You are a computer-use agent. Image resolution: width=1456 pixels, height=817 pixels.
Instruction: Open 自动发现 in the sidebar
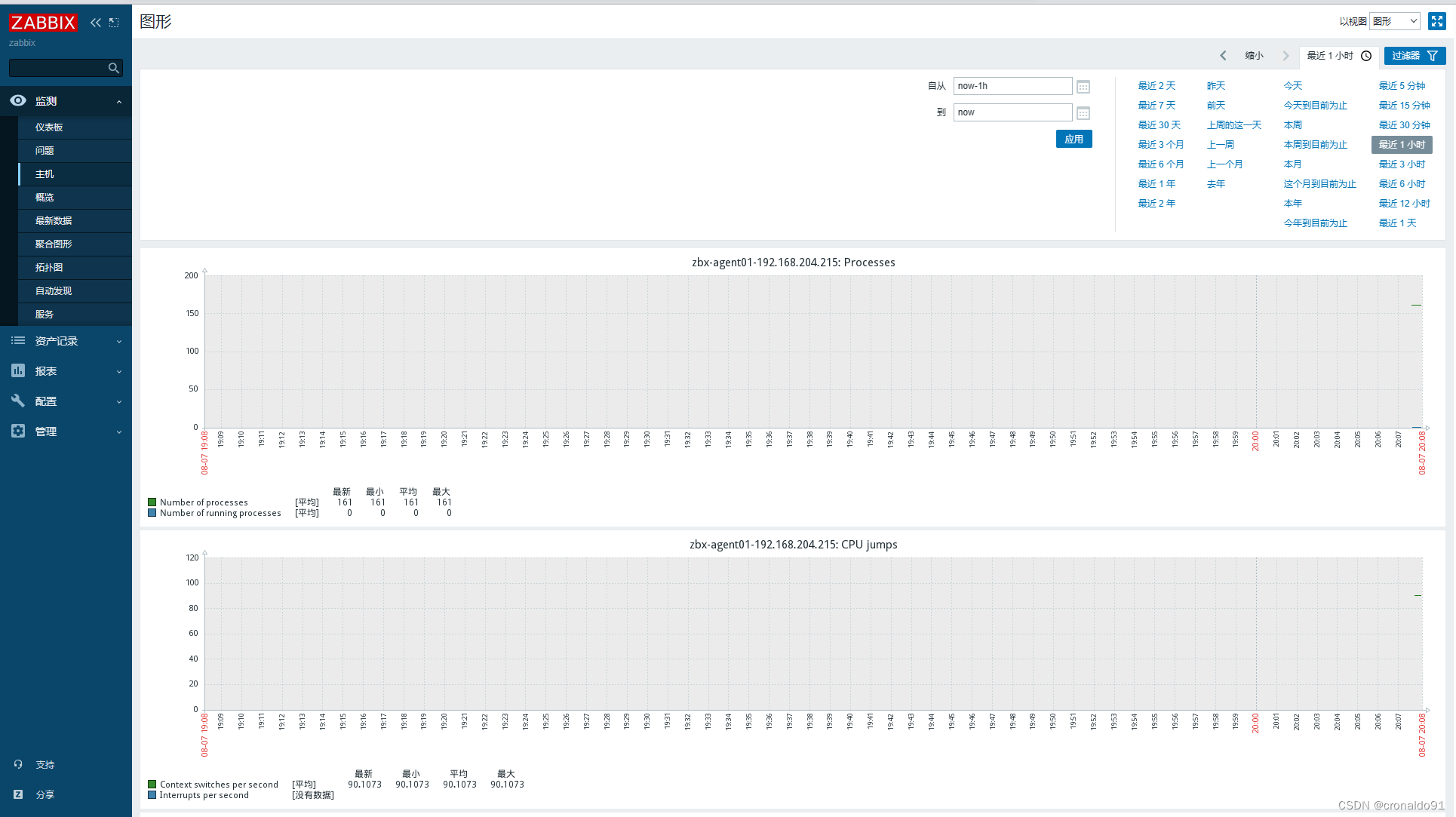(54, 291)
